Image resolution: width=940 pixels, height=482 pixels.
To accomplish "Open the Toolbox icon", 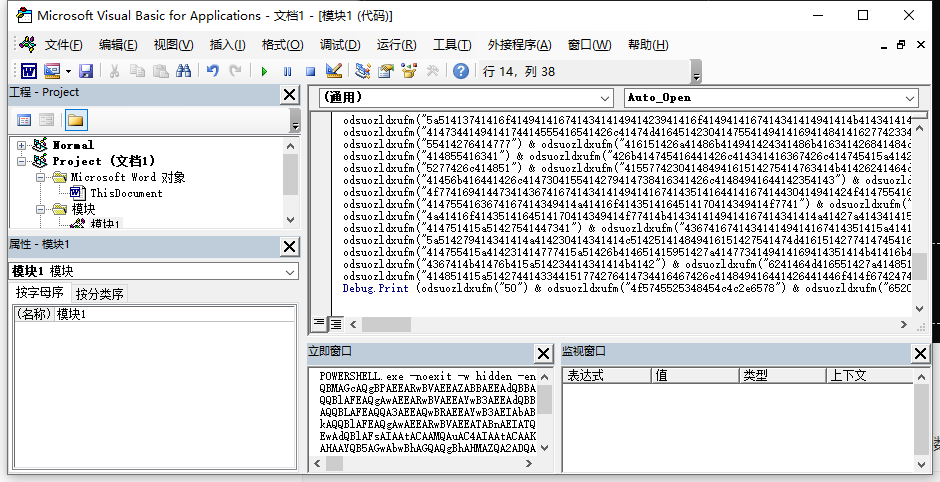I will (432, 71).
